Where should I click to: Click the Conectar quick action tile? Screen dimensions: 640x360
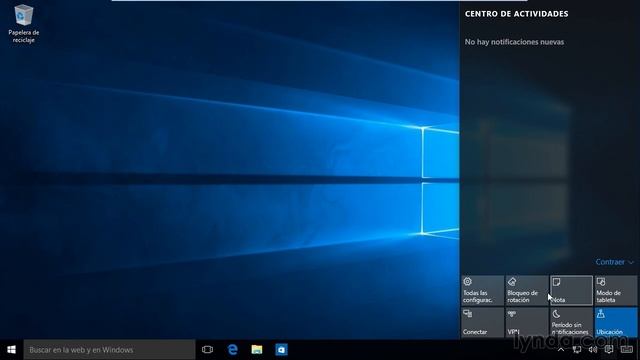click(x=482, y=322)
